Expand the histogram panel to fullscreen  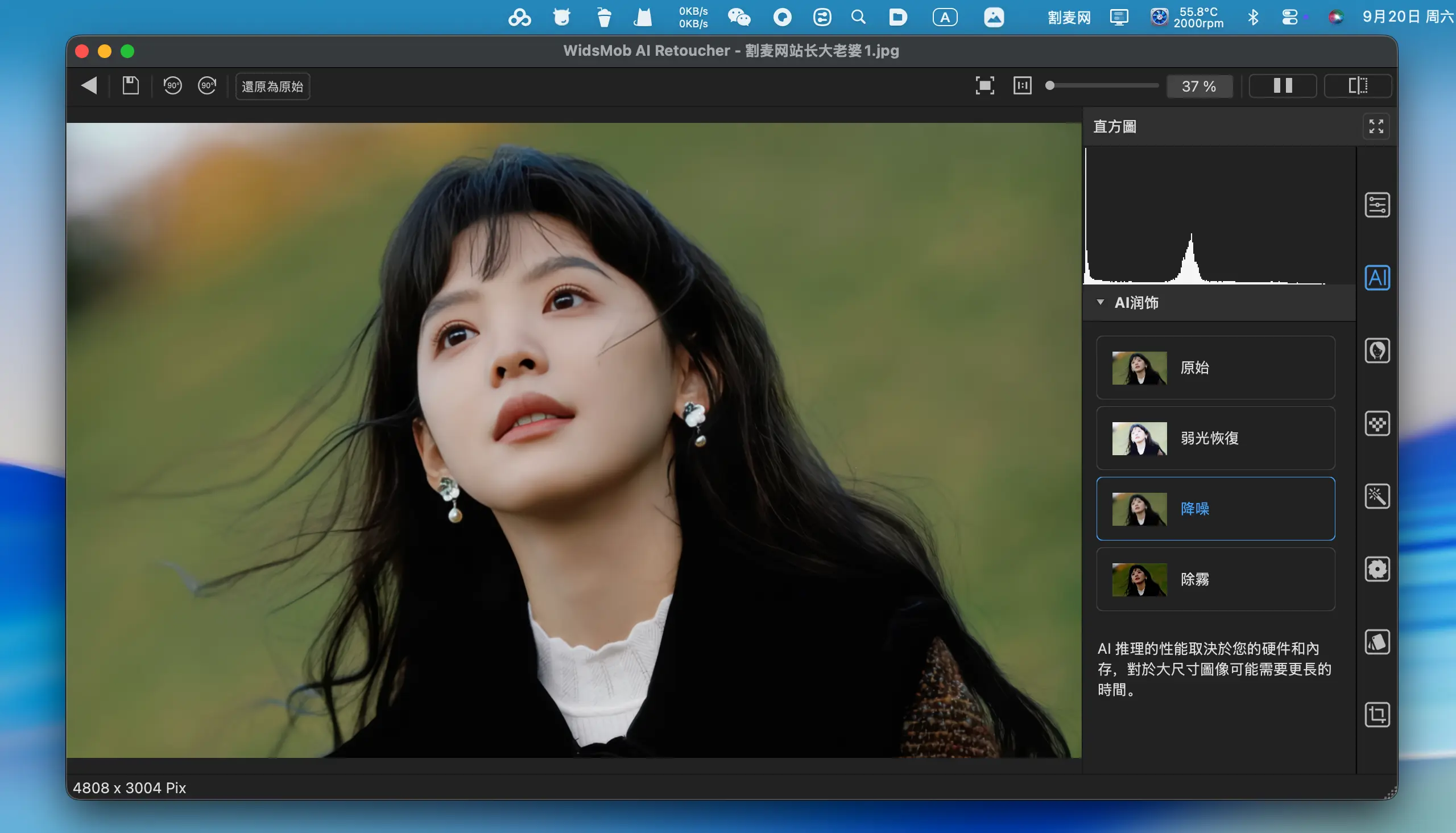tap(1375, 126)
